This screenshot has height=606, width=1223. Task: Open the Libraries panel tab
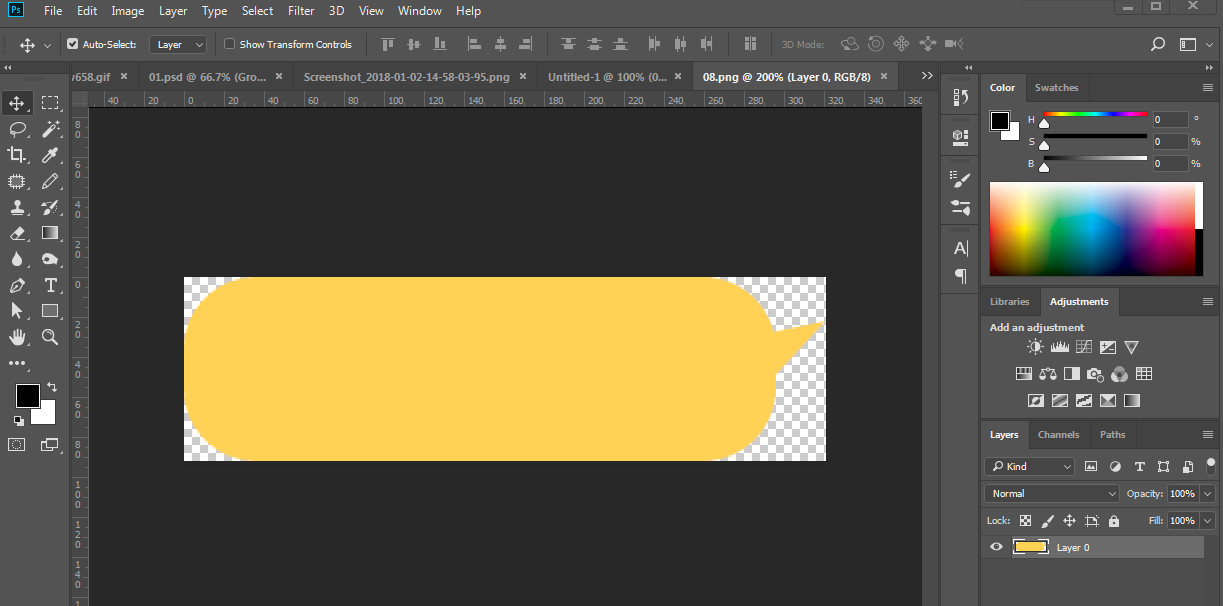[1009, 302]
